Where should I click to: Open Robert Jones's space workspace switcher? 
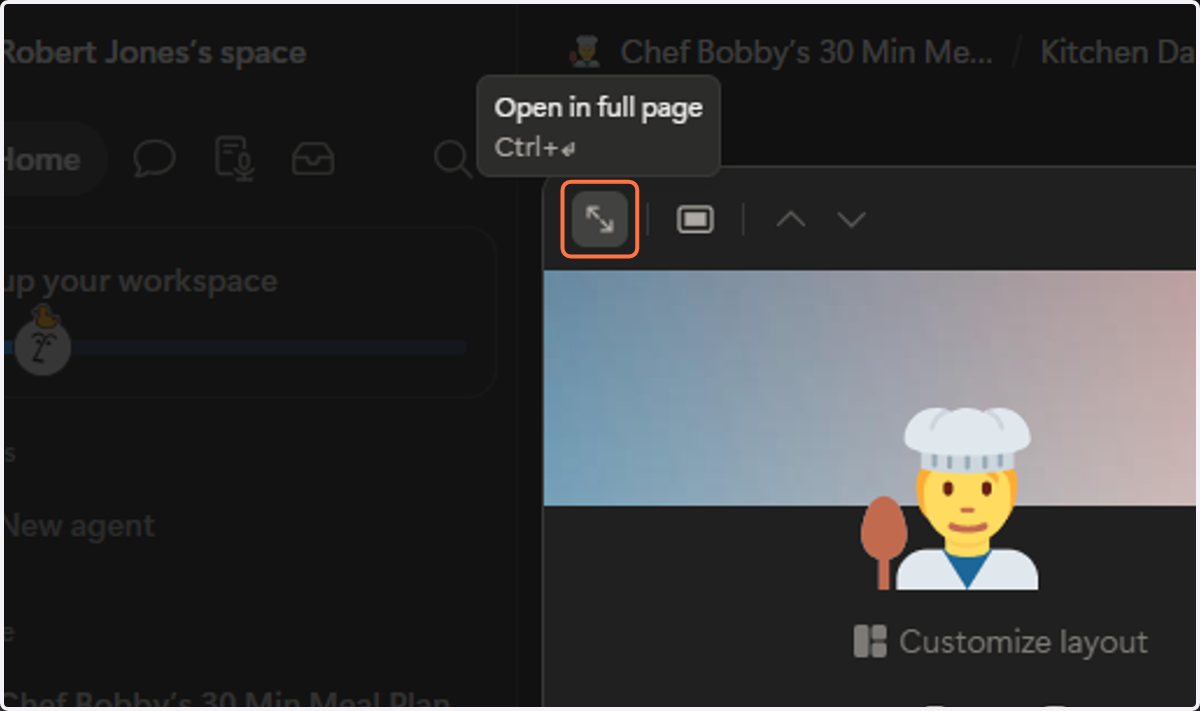click(153, 52)
